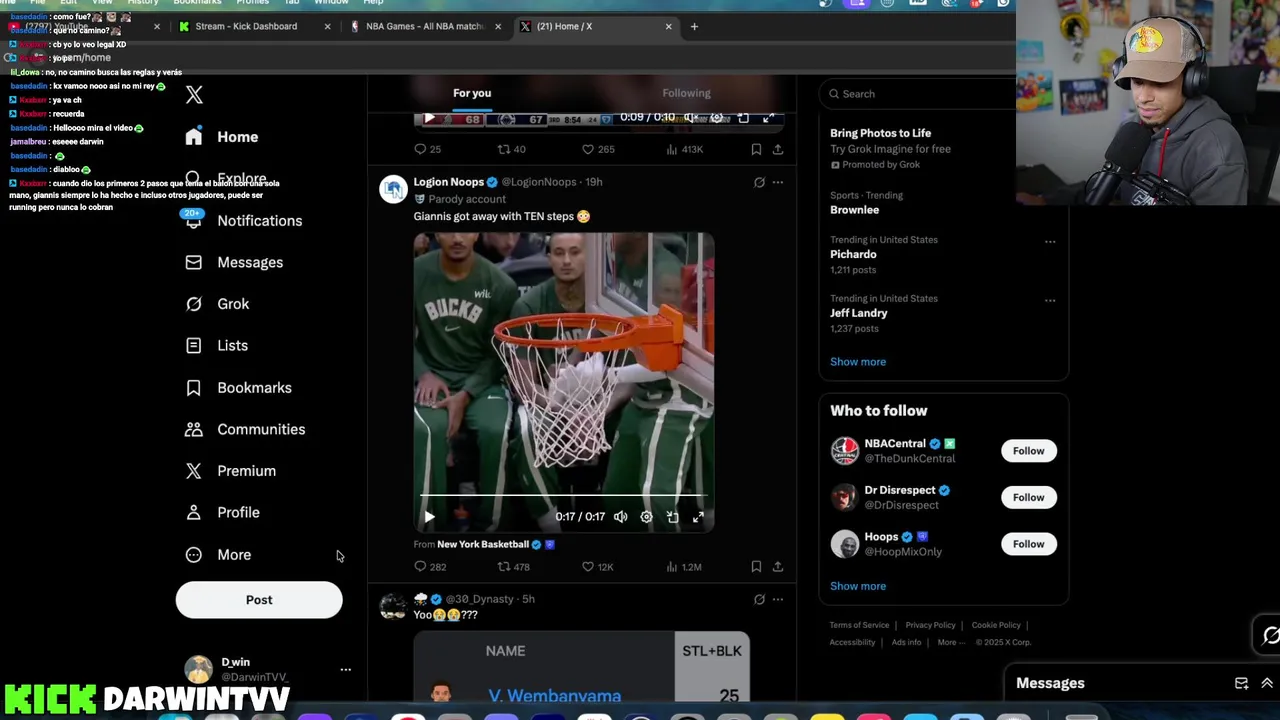Follow Hoops account
The height and width of the screenshot is (720, 1280).
pyautogui.click(x=1028, y=544)
